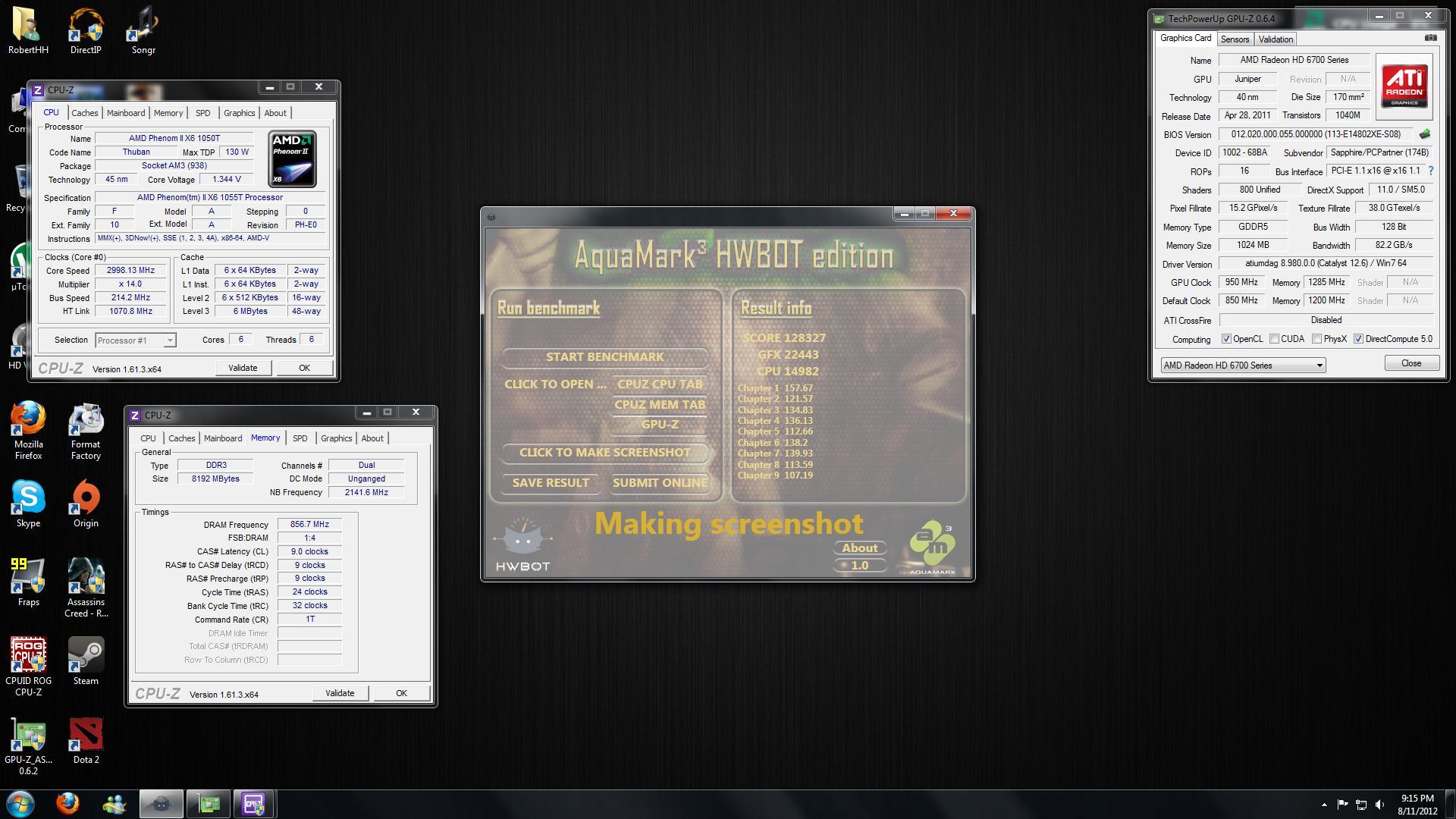Screen dimensions: 1456x819
Task: Launch Skype desktop icon
Action: (x=28, y=504)
